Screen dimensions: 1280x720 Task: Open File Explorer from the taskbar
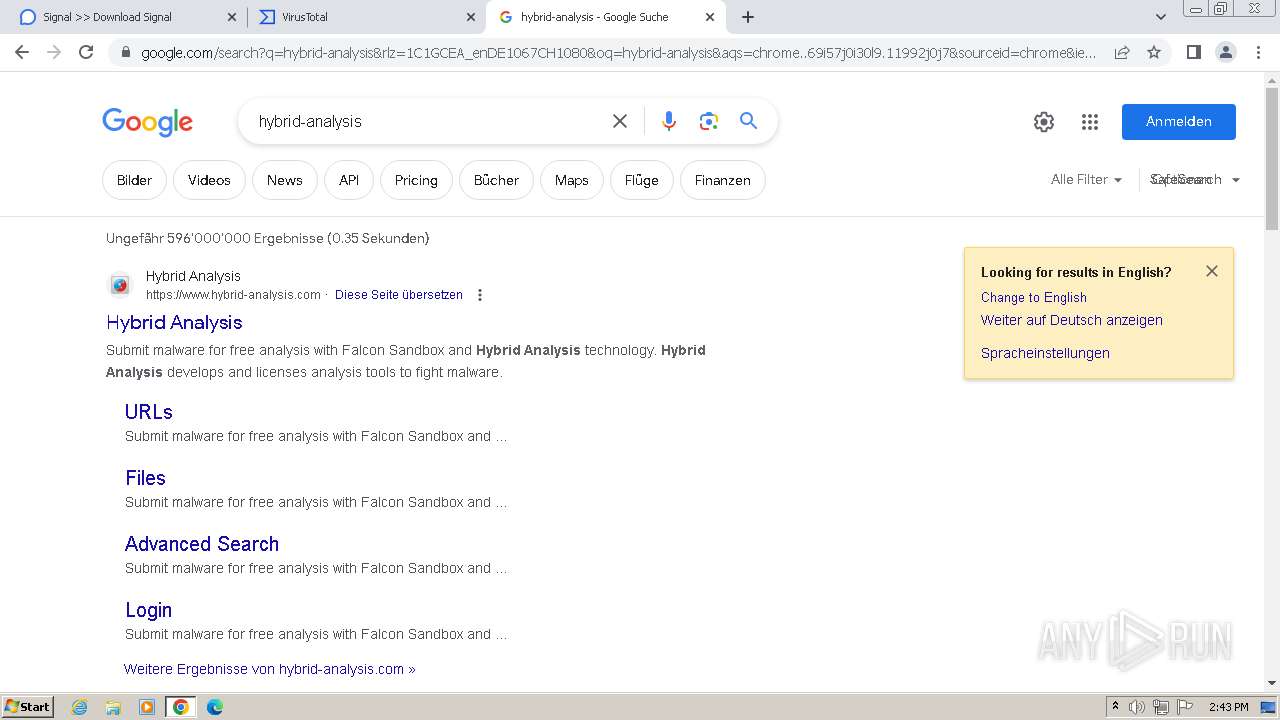[x=113, y=707]
